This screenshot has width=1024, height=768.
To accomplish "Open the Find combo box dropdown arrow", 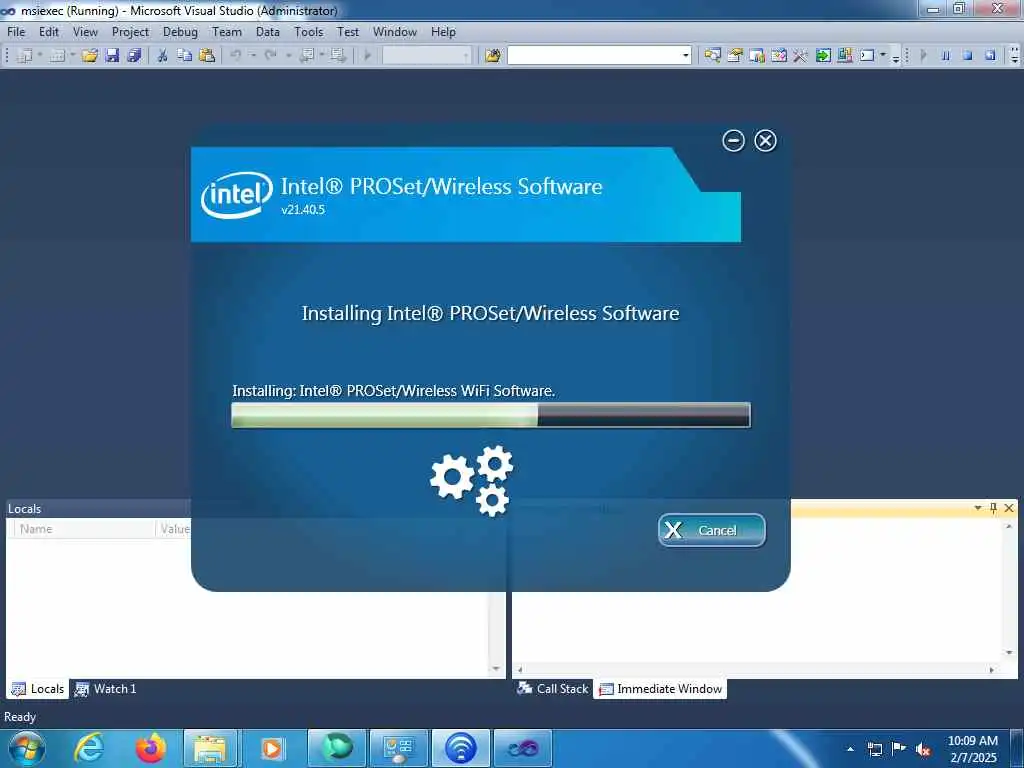I will (686, 56).
